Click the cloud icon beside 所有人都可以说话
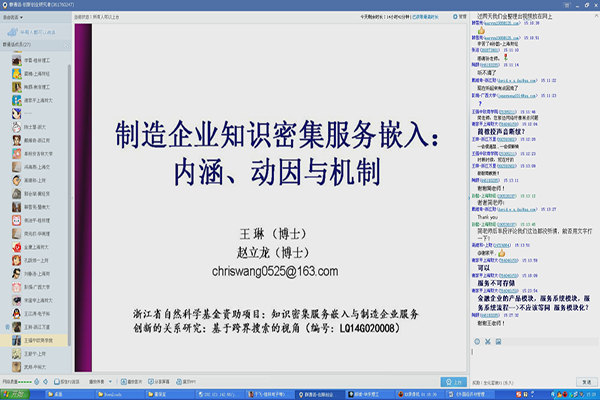Image resolution: width=600 pixels, height=400 pixels. [x=16, y=32]
